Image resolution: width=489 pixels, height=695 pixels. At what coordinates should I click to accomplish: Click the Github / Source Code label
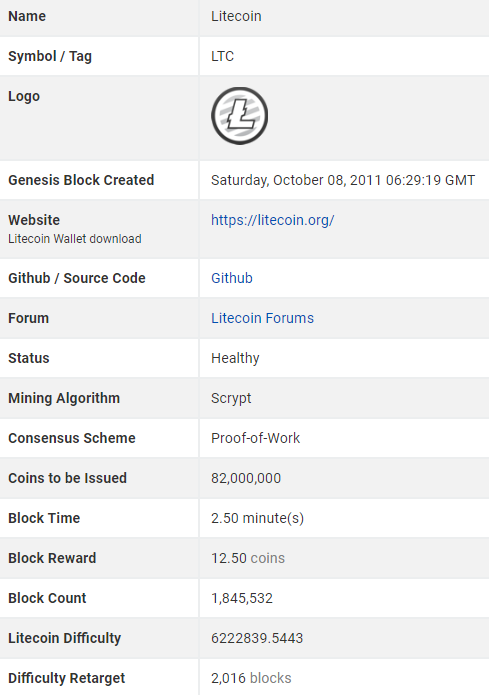point(77,278)
